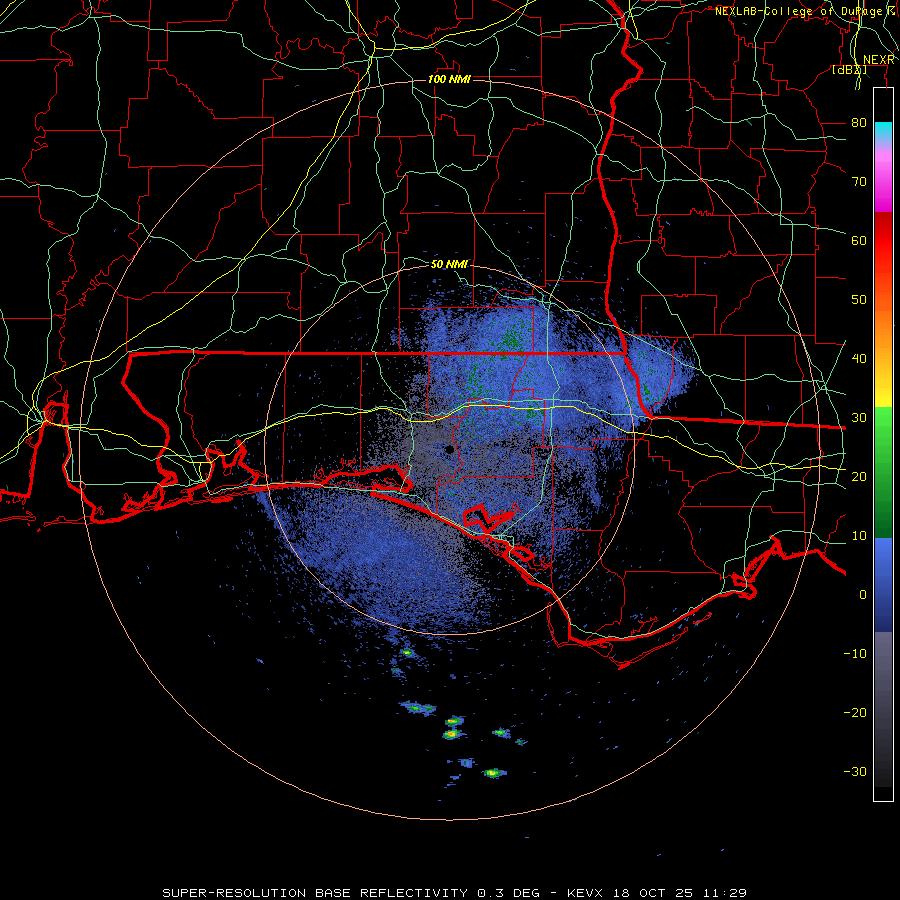The image size is (900, 900).
Task: Click the "100 NMI" range ring label
Action: [449, 79]
